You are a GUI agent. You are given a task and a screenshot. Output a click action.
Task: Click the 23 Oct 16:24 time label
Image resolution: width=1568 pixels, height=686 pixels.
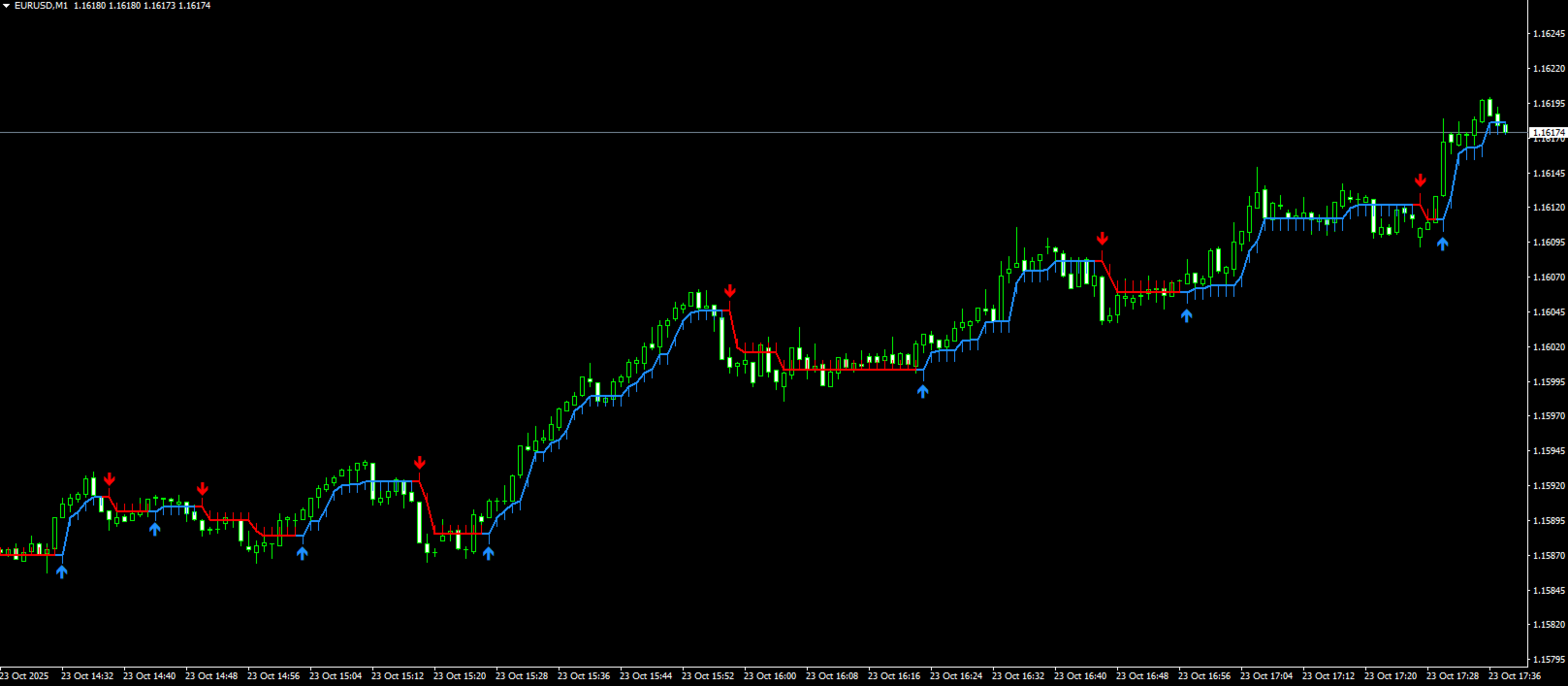(x=956, y=676)
